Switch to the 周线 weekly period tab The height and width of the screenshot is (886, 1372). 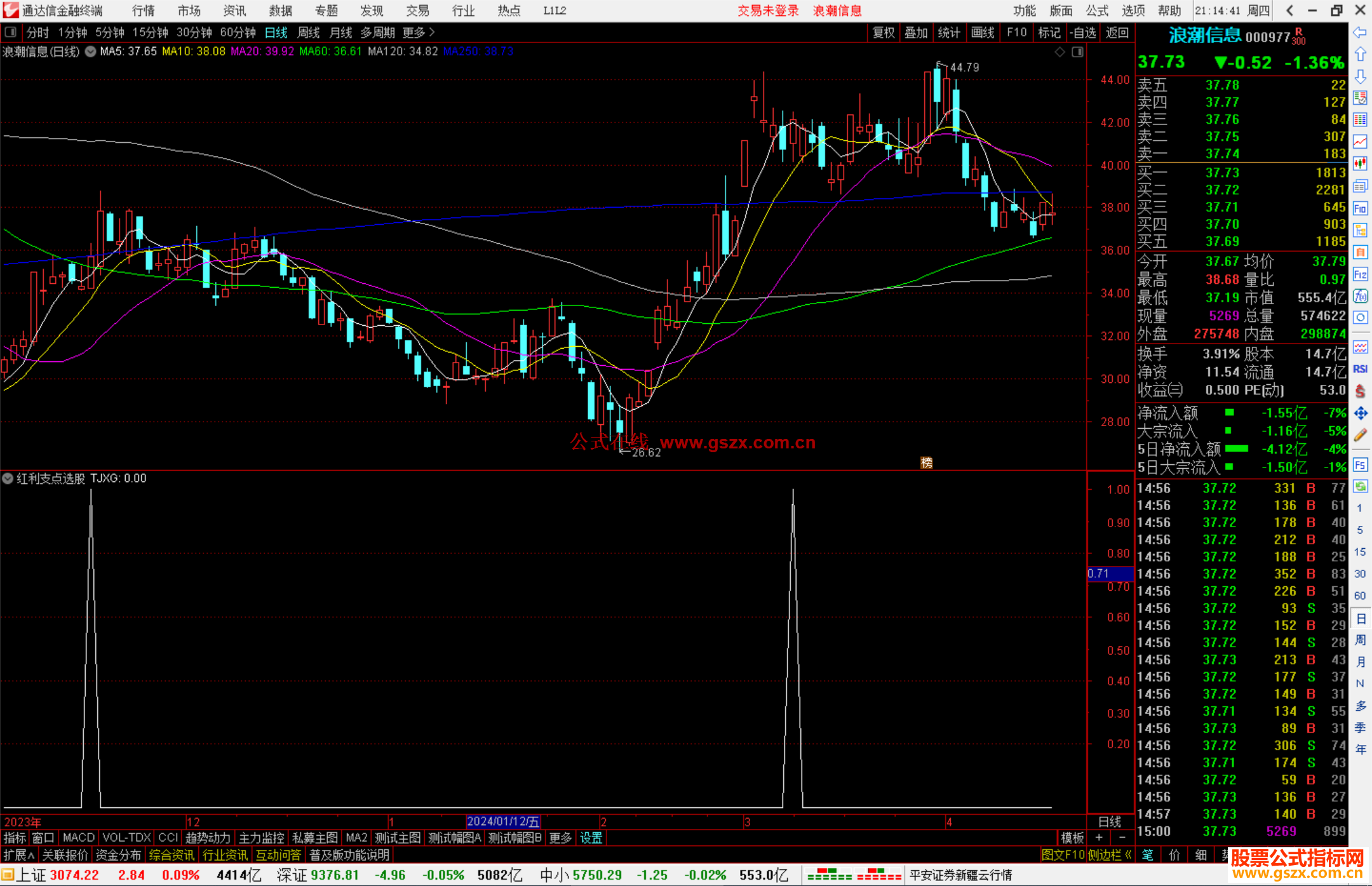pos(309,32)
